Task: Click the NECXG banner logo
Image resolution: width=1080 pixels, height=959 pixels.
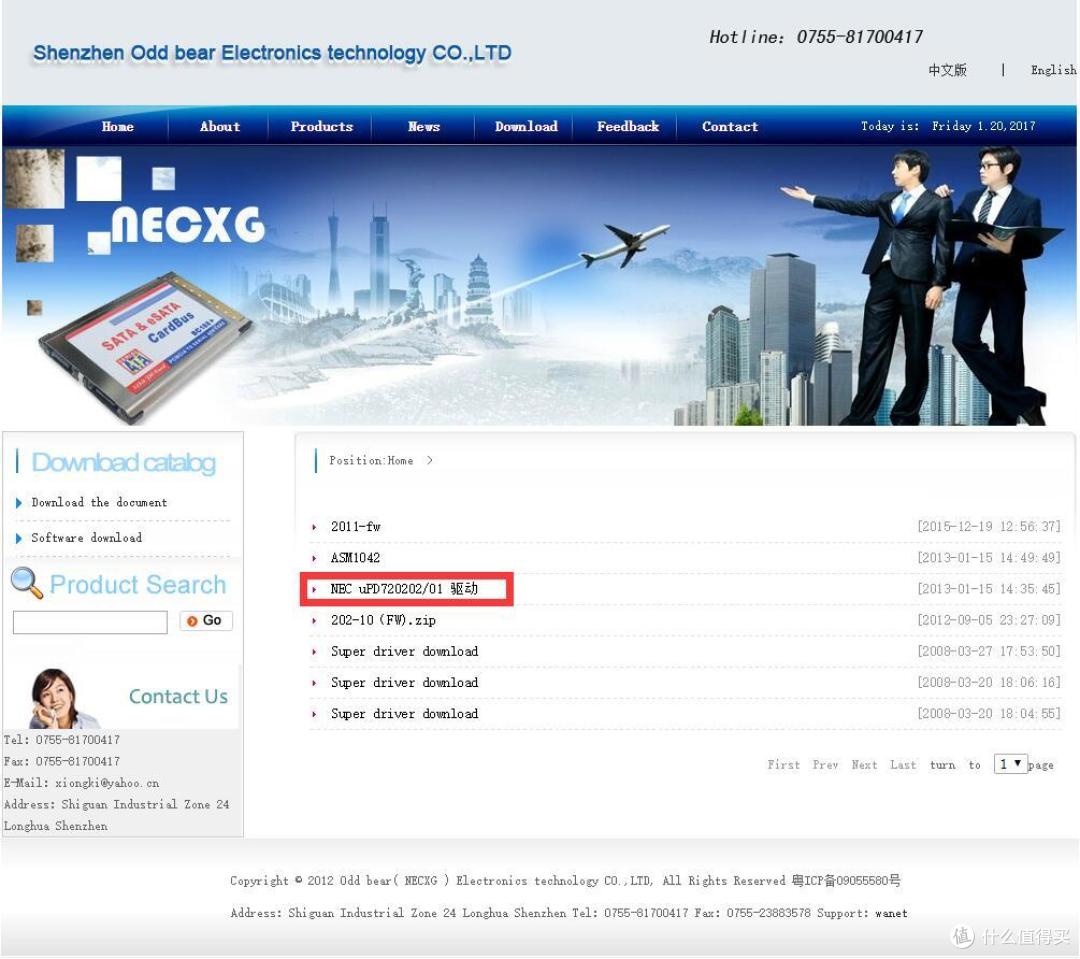Action: point(187,225)
